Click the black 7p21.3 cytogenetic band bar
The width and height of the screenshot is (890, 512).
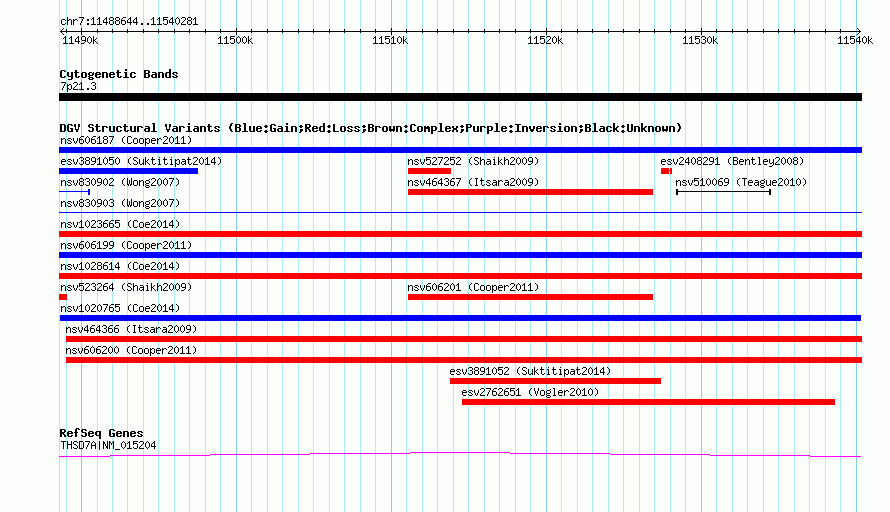(x=460, y=97)
